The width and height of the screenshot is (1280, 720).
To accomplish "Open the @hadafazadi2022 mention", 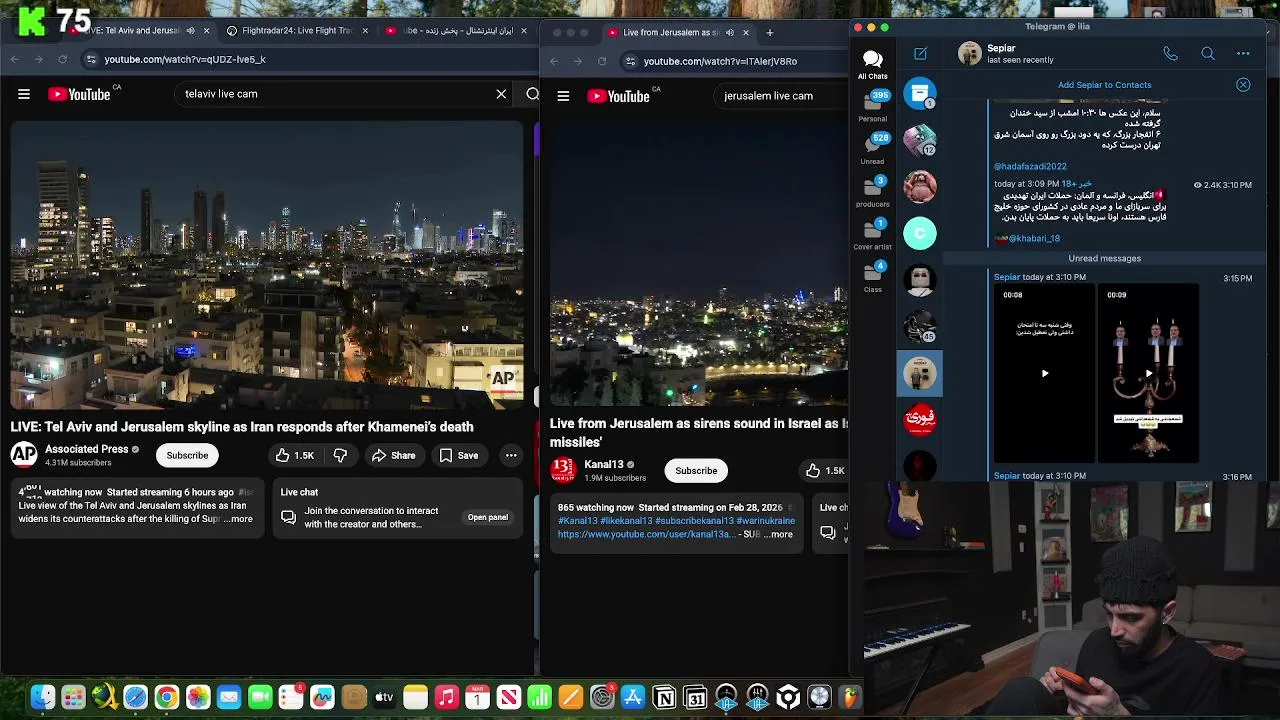I will point(1030,166).
